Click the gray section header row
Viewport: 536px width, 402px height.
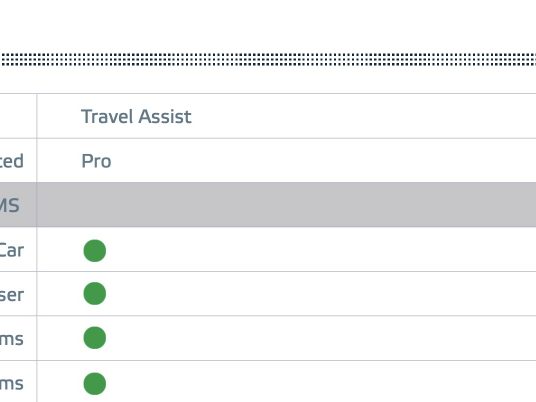268,204
